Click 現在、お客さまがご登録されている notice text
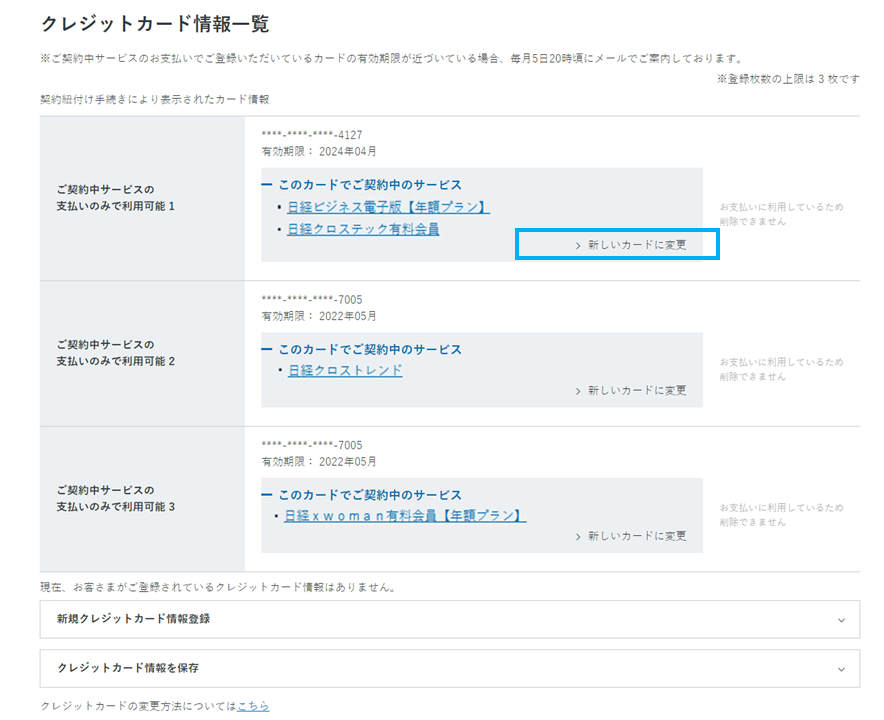 tap(219, 588)
